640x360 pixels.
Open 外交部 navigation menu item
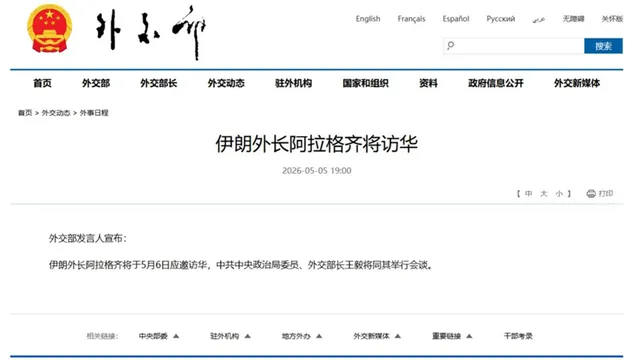pyautogui.click(x=96, y=83)
